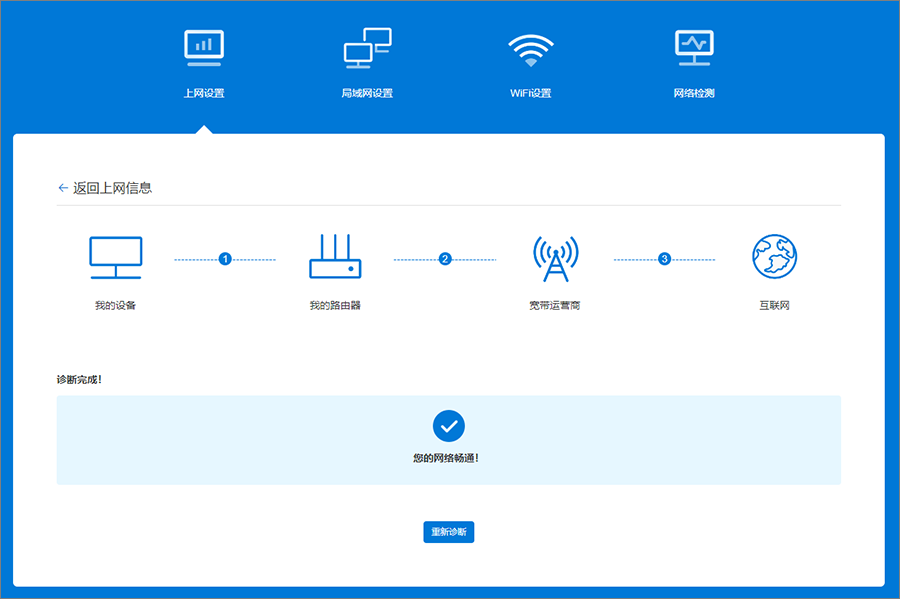This screenshot has height=599, width=900.
Task: Select step marker number 1
Action: 225,259
